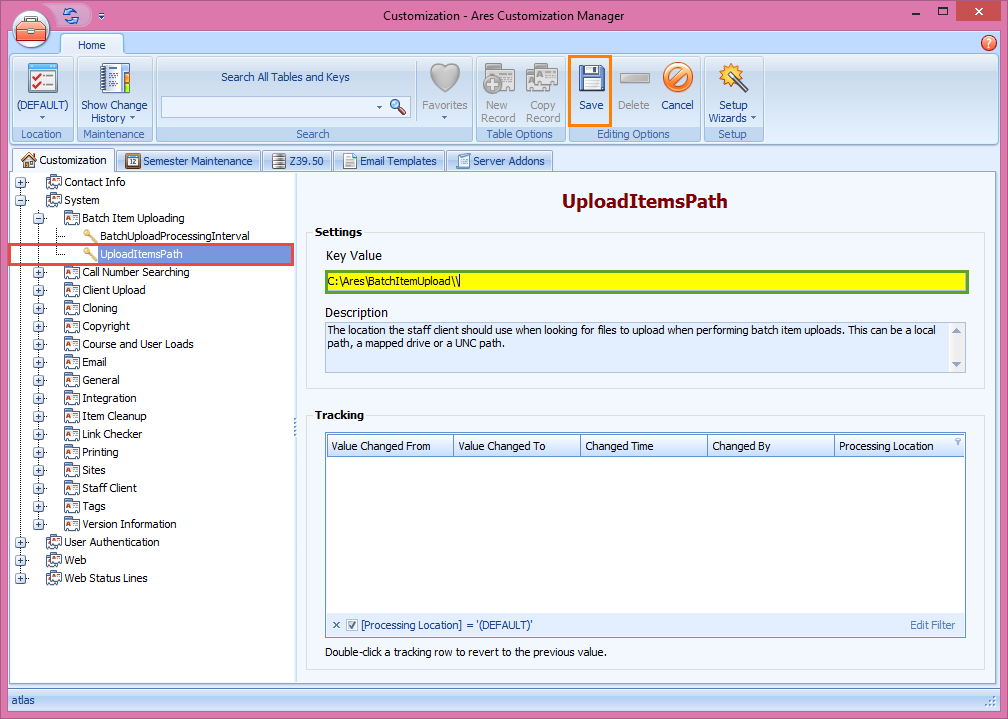1008x719 pixels.
Task: Open the Semester Maintenance tab
Action: click(x=189, y=160)
